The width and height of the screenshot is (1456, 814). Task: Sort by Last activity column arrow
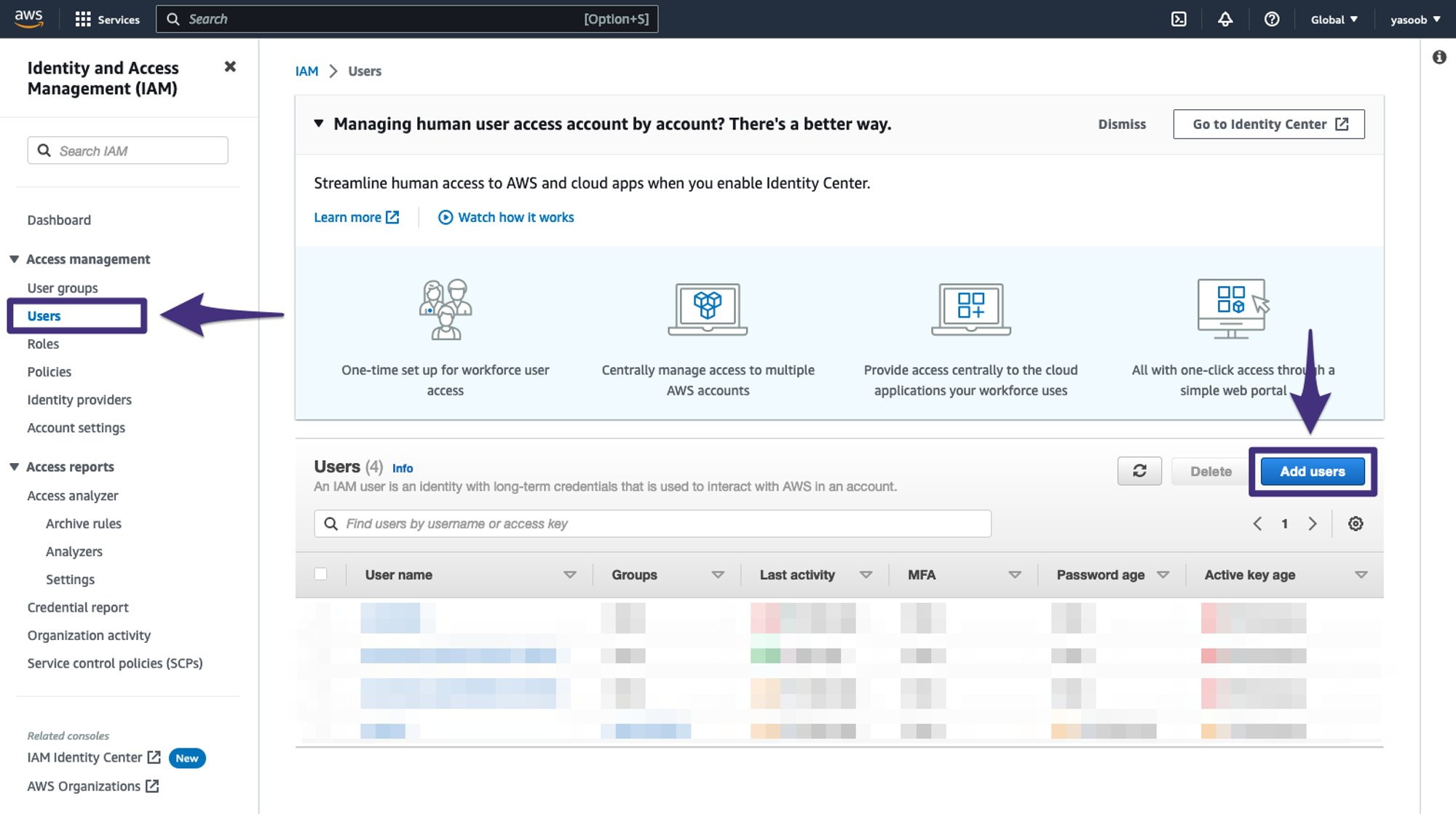(866, 575)
